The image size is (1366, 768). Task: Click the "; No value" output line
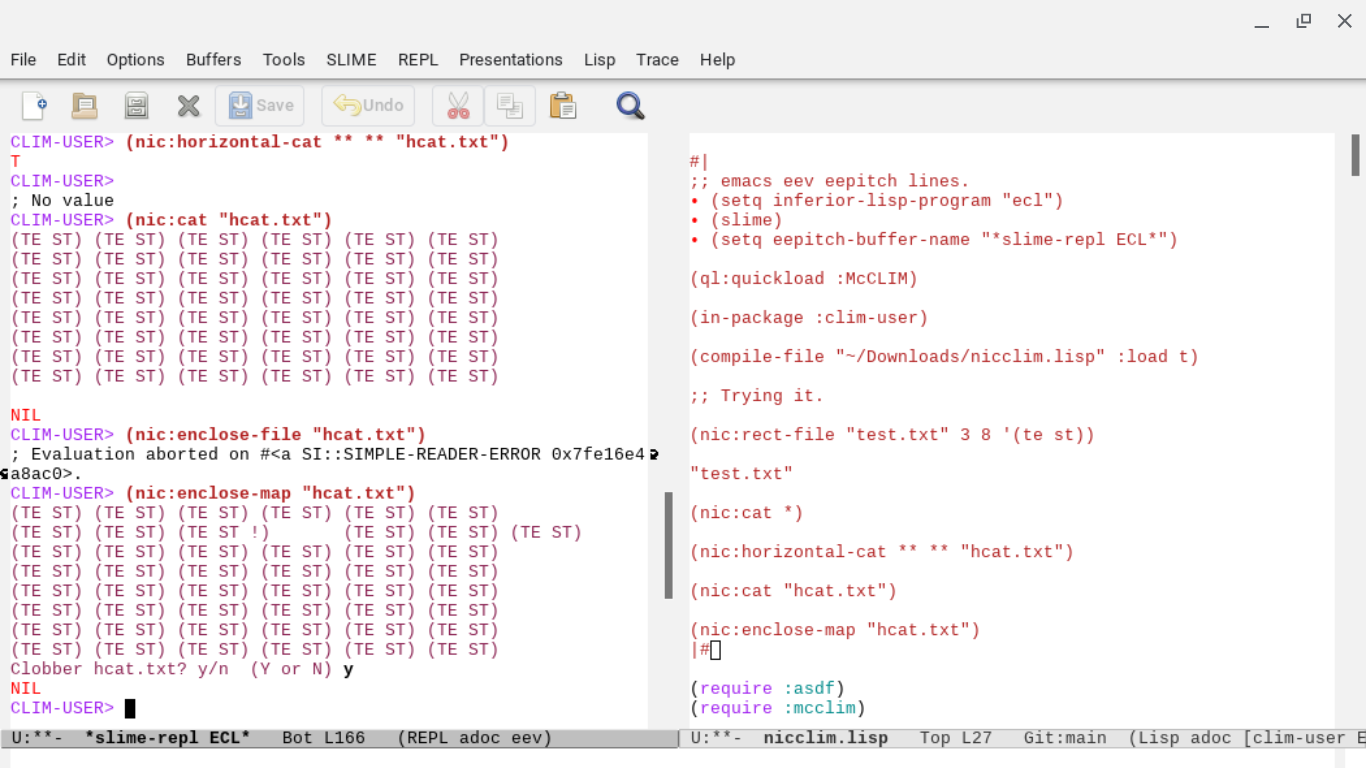coord(62,201)
